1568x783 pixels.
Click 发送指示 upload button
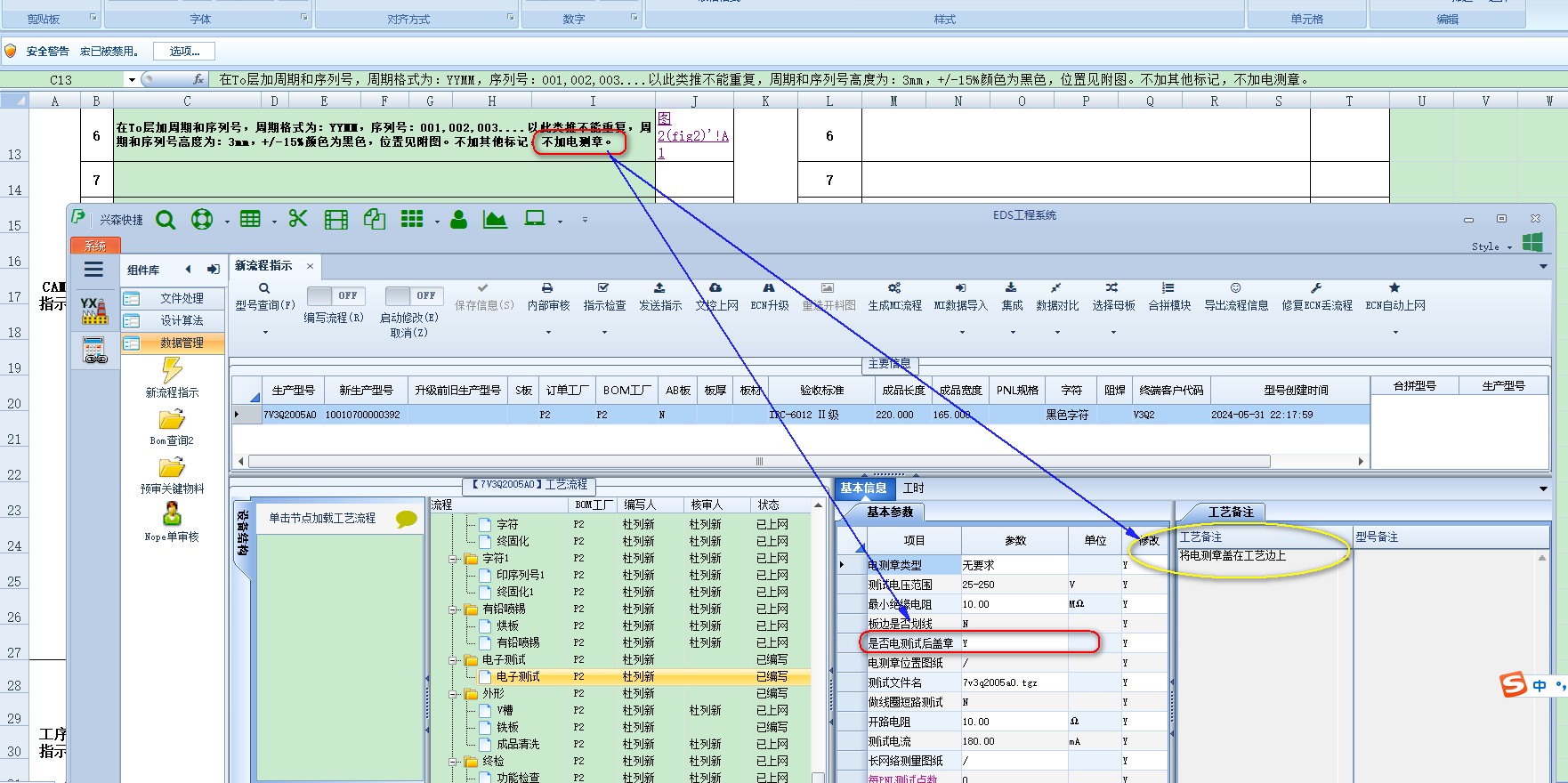point(659,297)
